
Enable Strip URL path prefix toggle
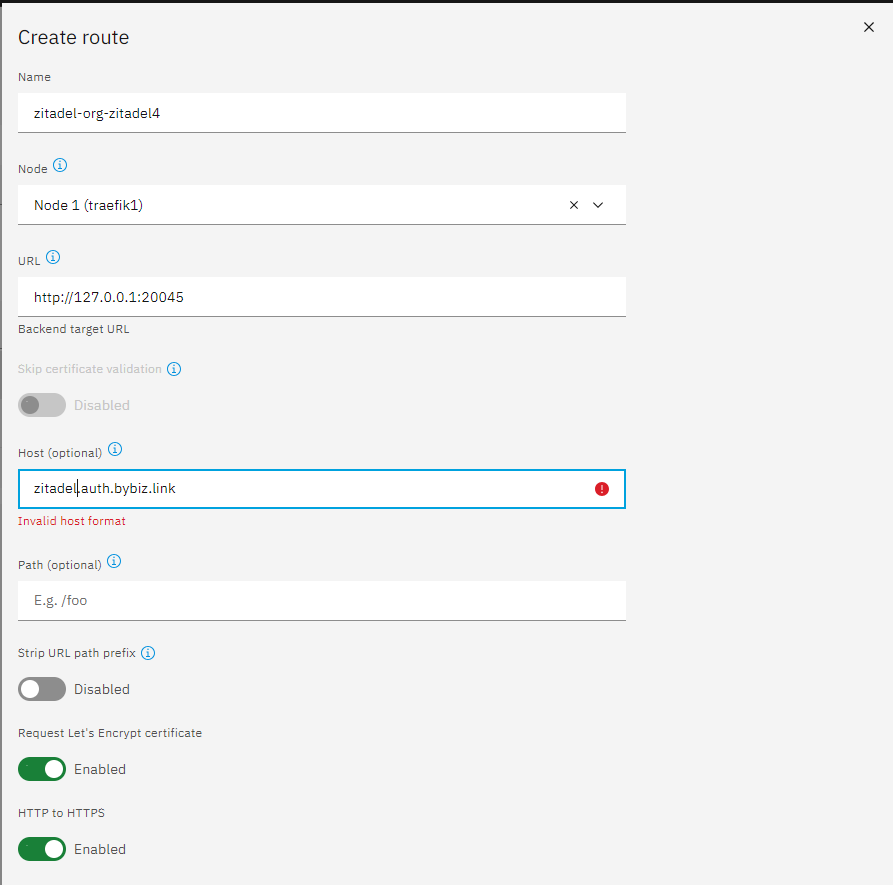click(x=42, y=689)
